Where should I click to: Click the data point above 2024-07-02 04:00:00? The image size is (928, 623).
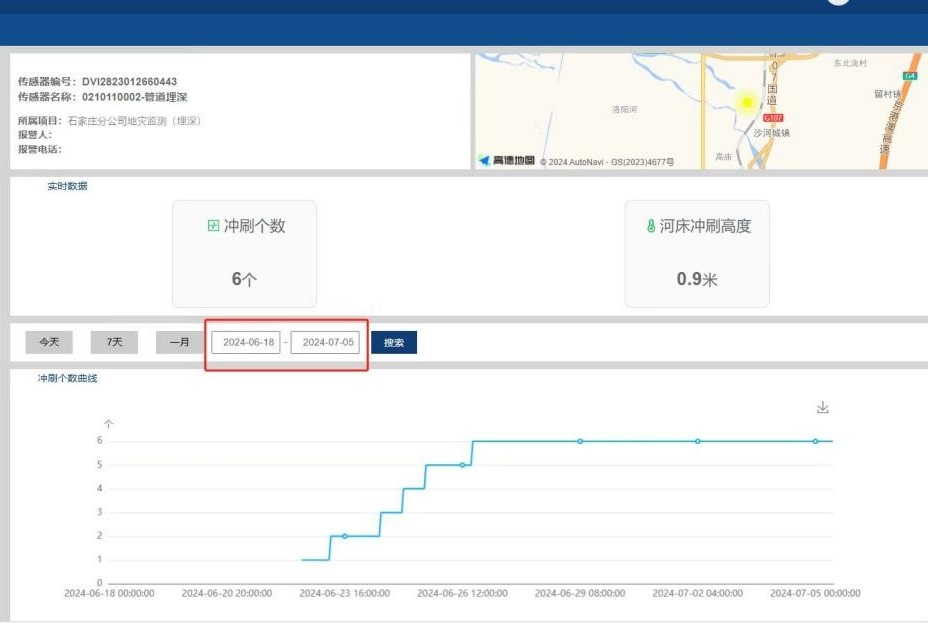698,441
